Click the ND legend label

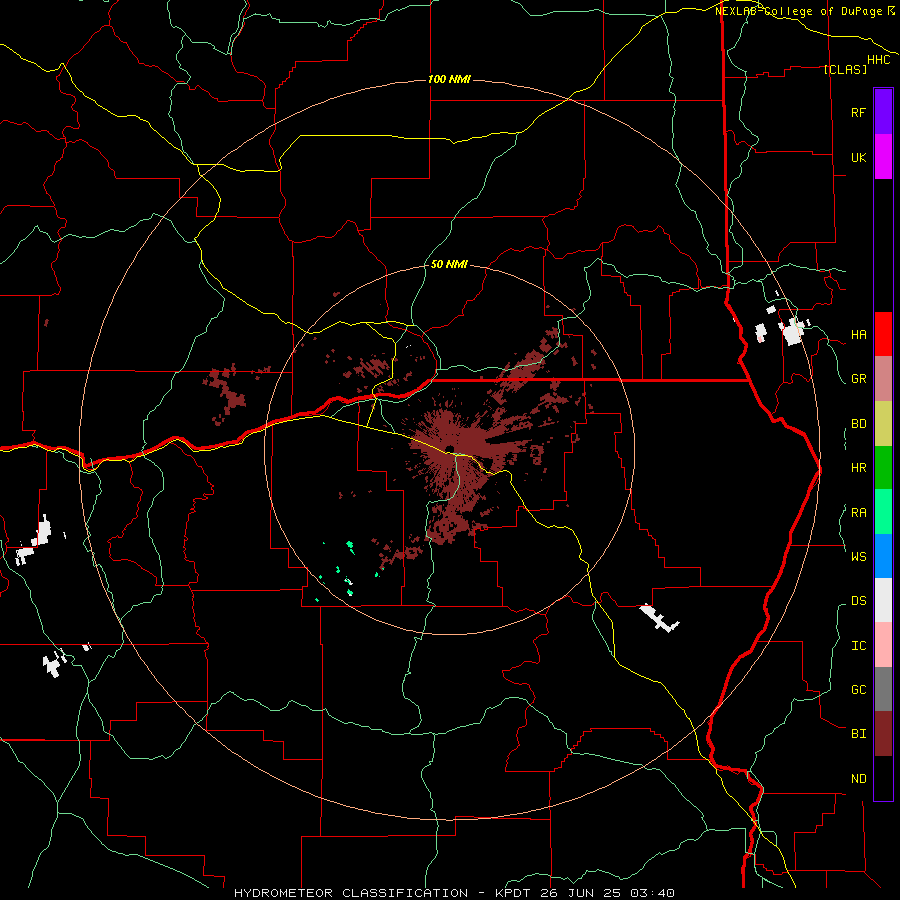point(858,778)
